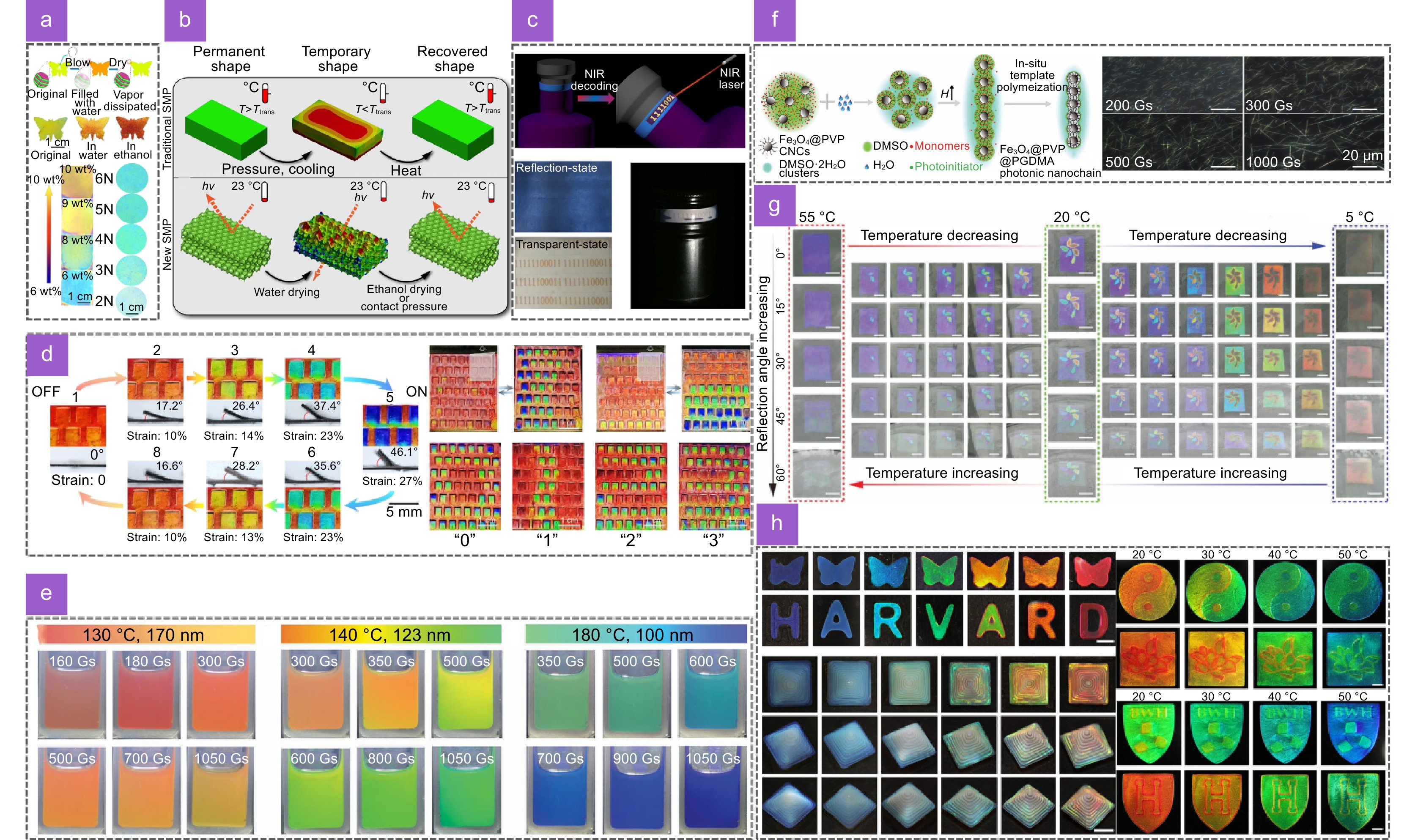The height and width of the screenshot is (840, 1415).
Task: Open the "Reflection-state" blue image
Action: click(563, 197)
